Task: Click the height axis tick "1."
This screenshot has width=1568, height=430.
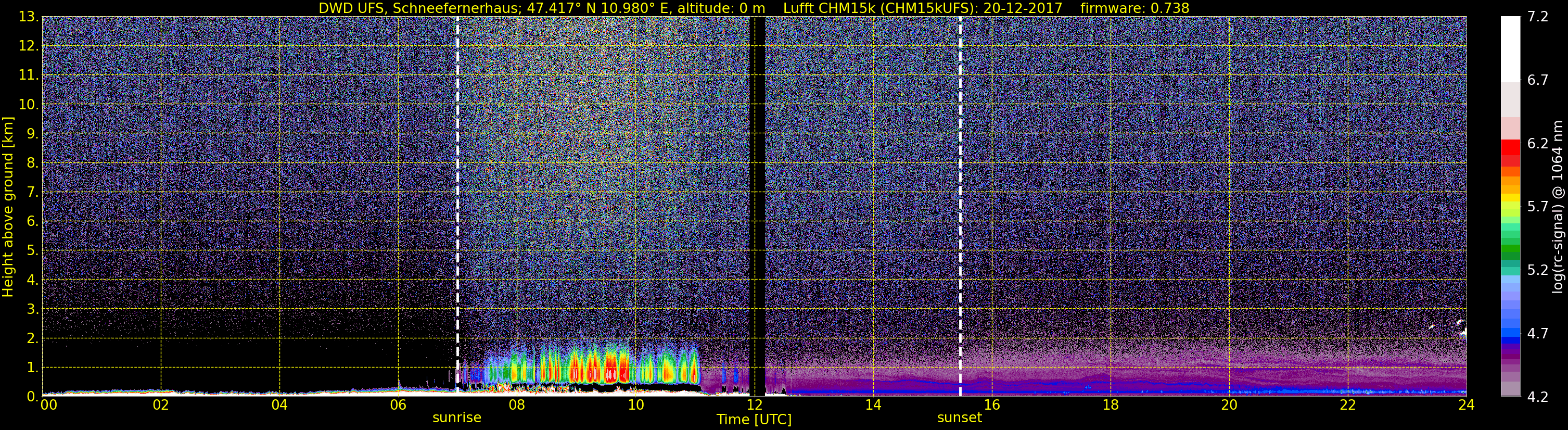Action: (33, 368)
